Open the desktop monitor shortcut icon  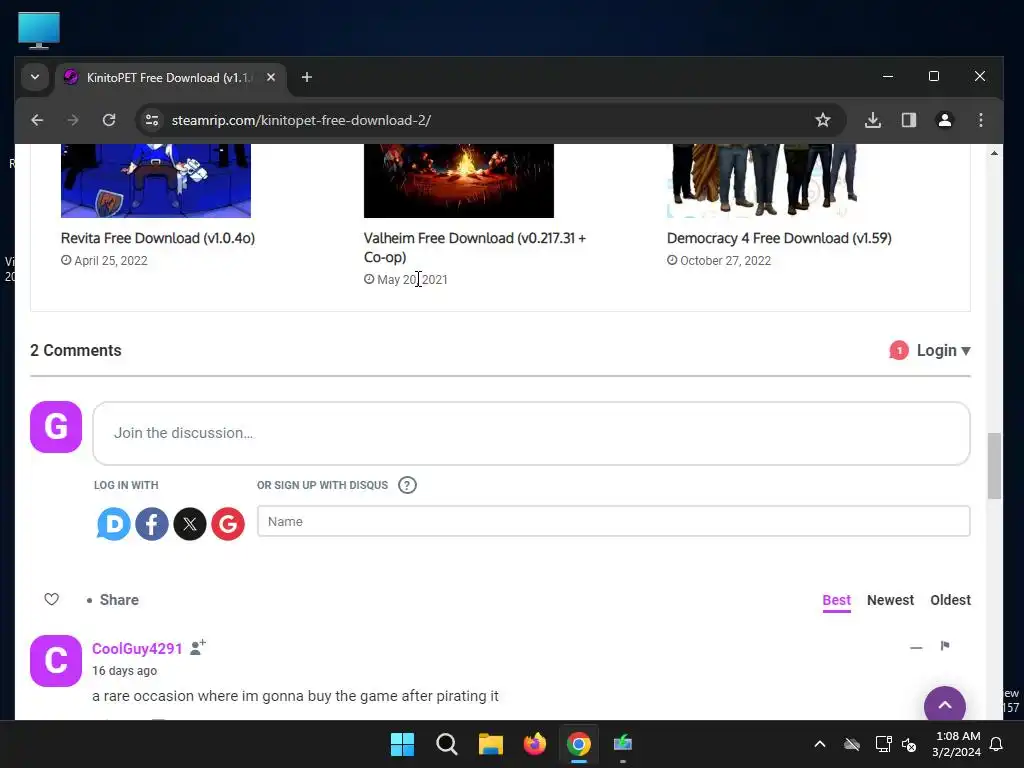39,31
